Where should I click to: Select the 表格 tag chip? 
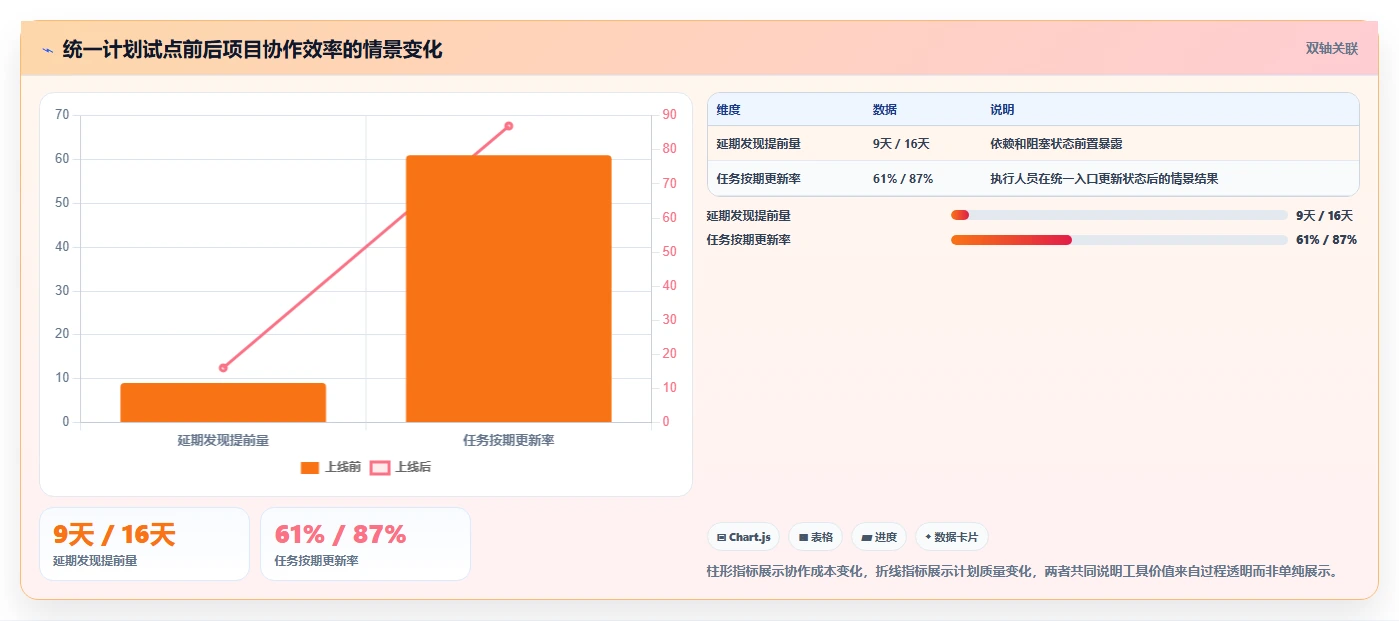coord(815,537)
